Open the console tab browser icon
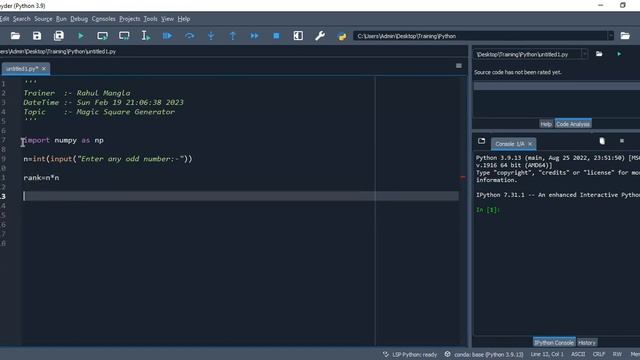The width and height of the screenshot is (640, 360). tap(482, 141)
